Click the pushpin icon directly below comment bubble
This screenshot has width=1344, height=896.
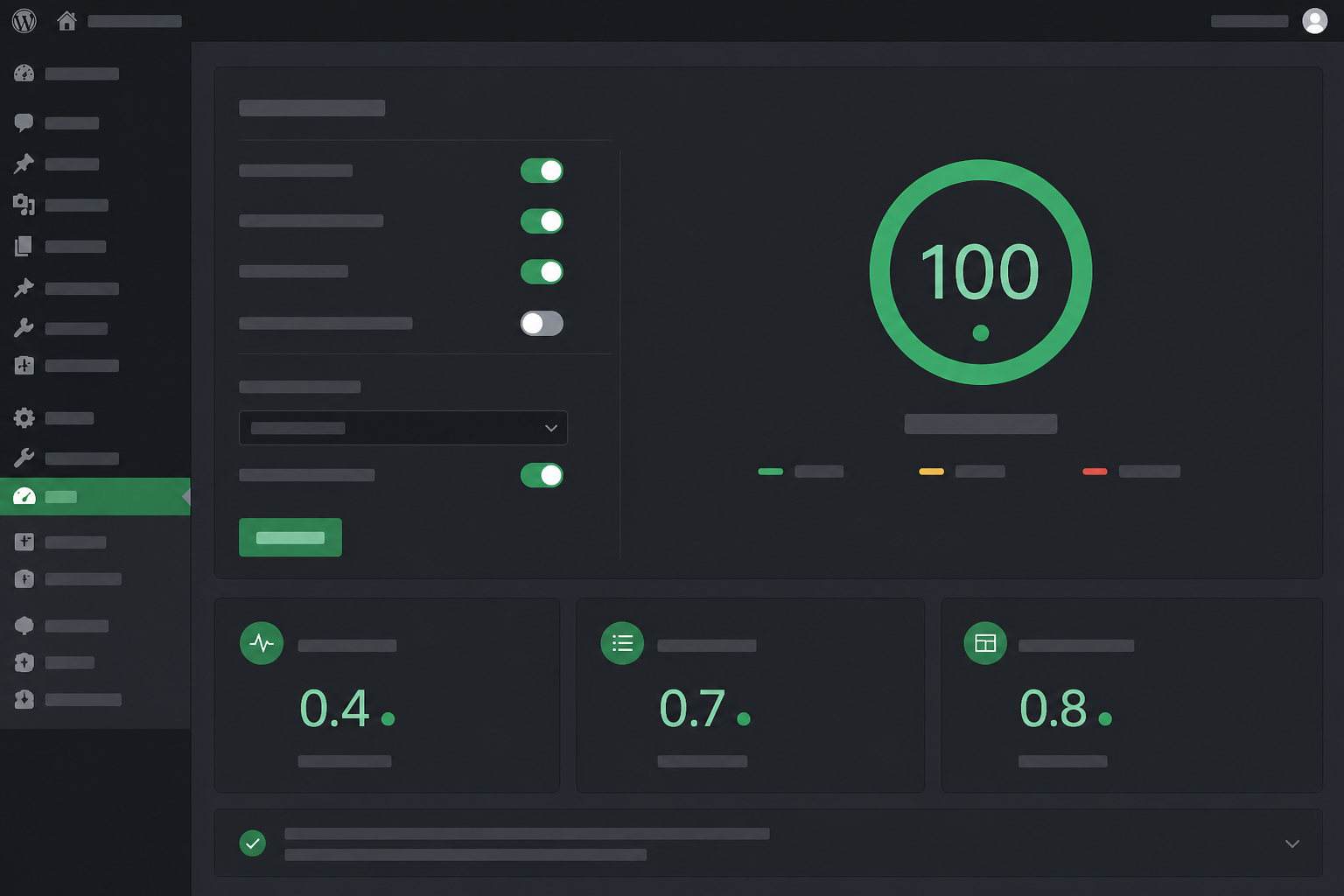[x=24, y=164]
